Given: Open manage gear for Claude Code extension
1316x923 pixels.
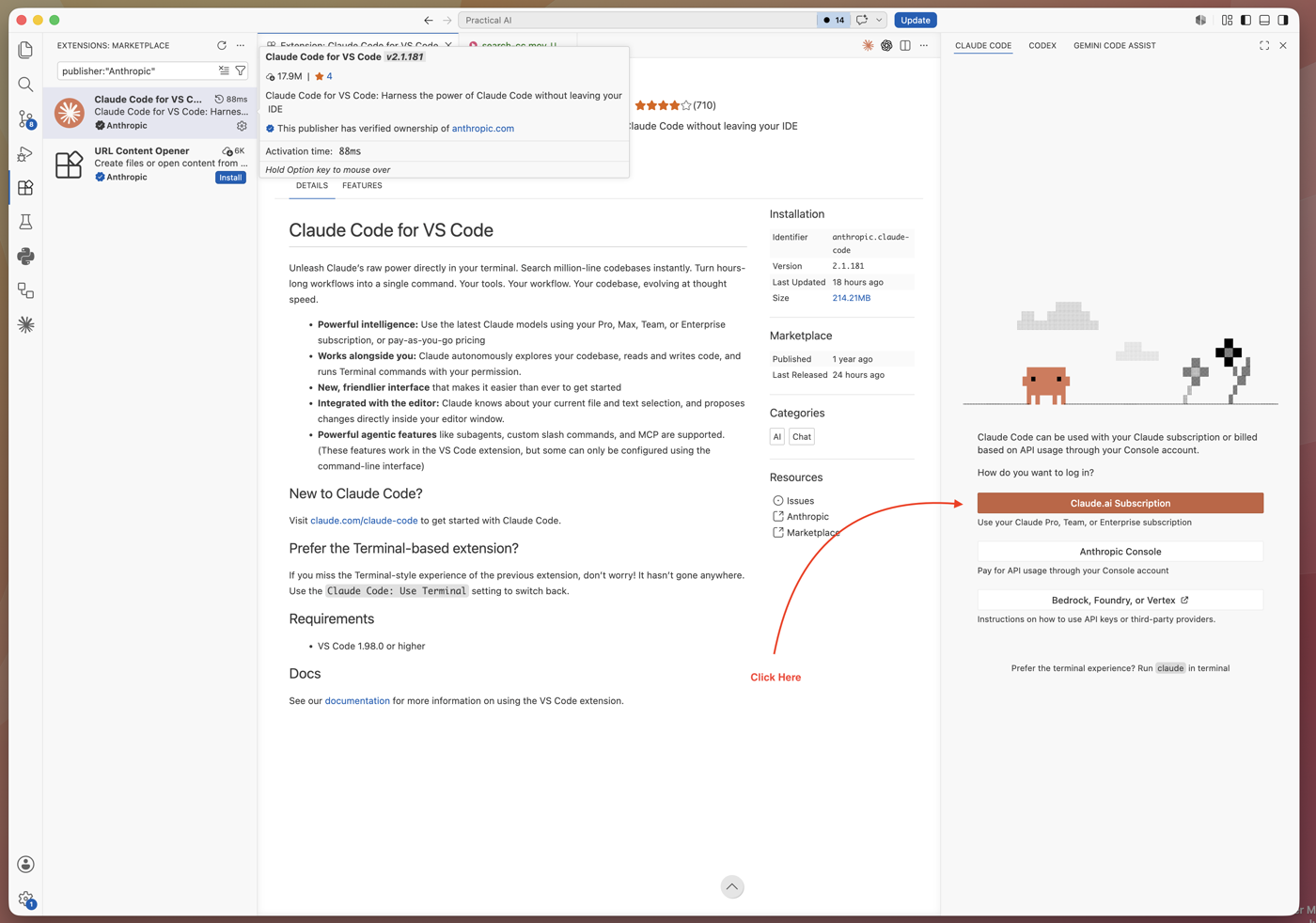Looking at the screenshot, I should point(242,126).
